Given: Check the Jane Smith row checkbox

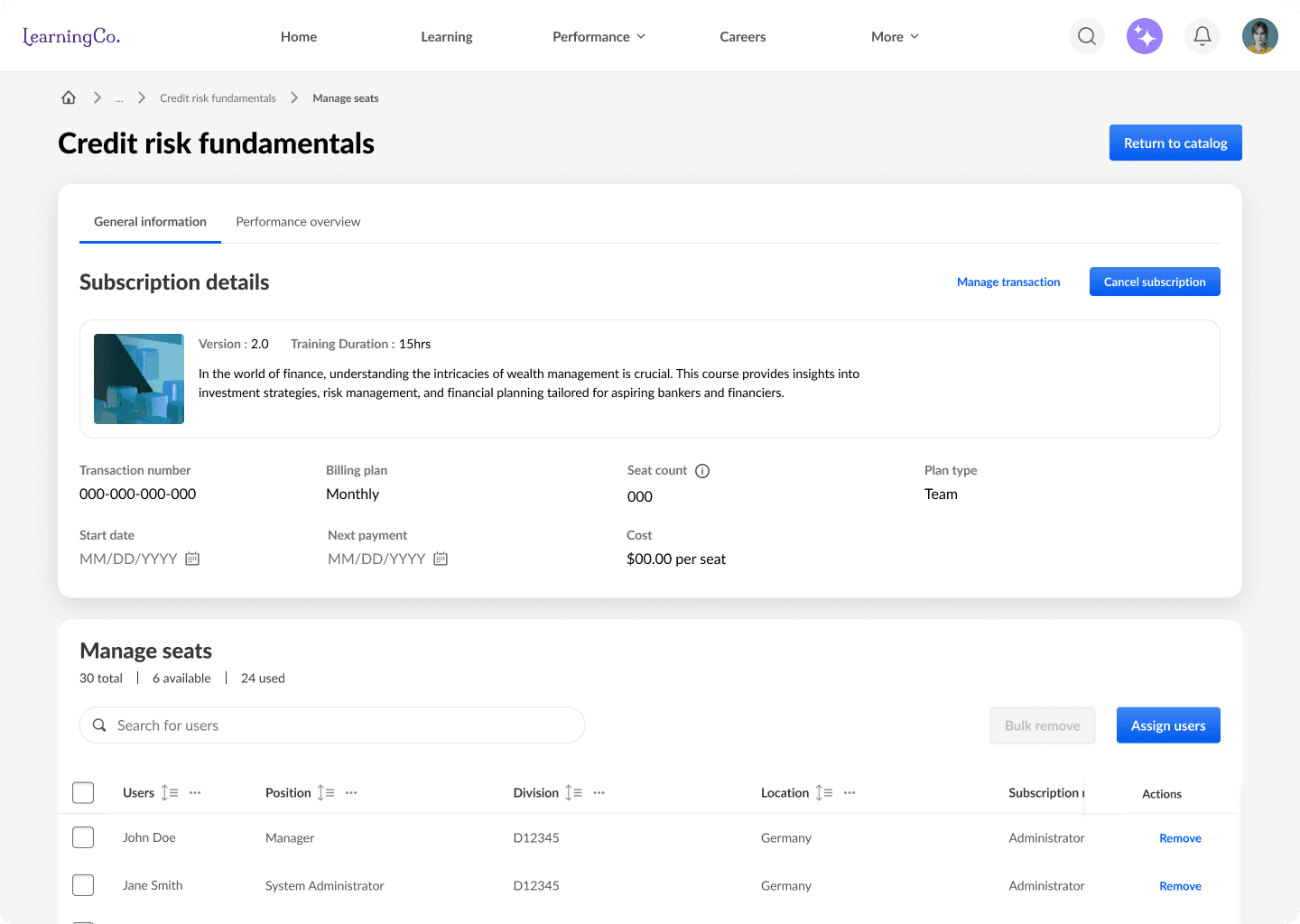Looking at the screenshot, I should coord(83,885).
